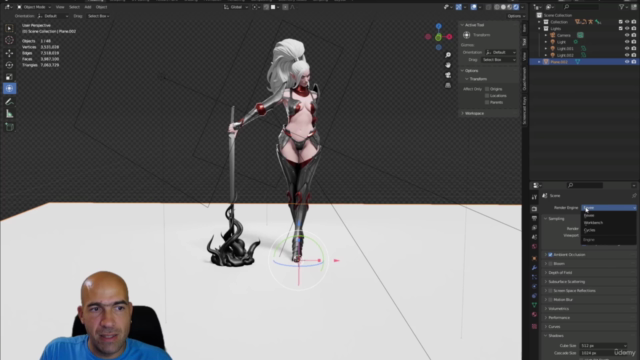Check Affect Only Parents option

(487, 102)
